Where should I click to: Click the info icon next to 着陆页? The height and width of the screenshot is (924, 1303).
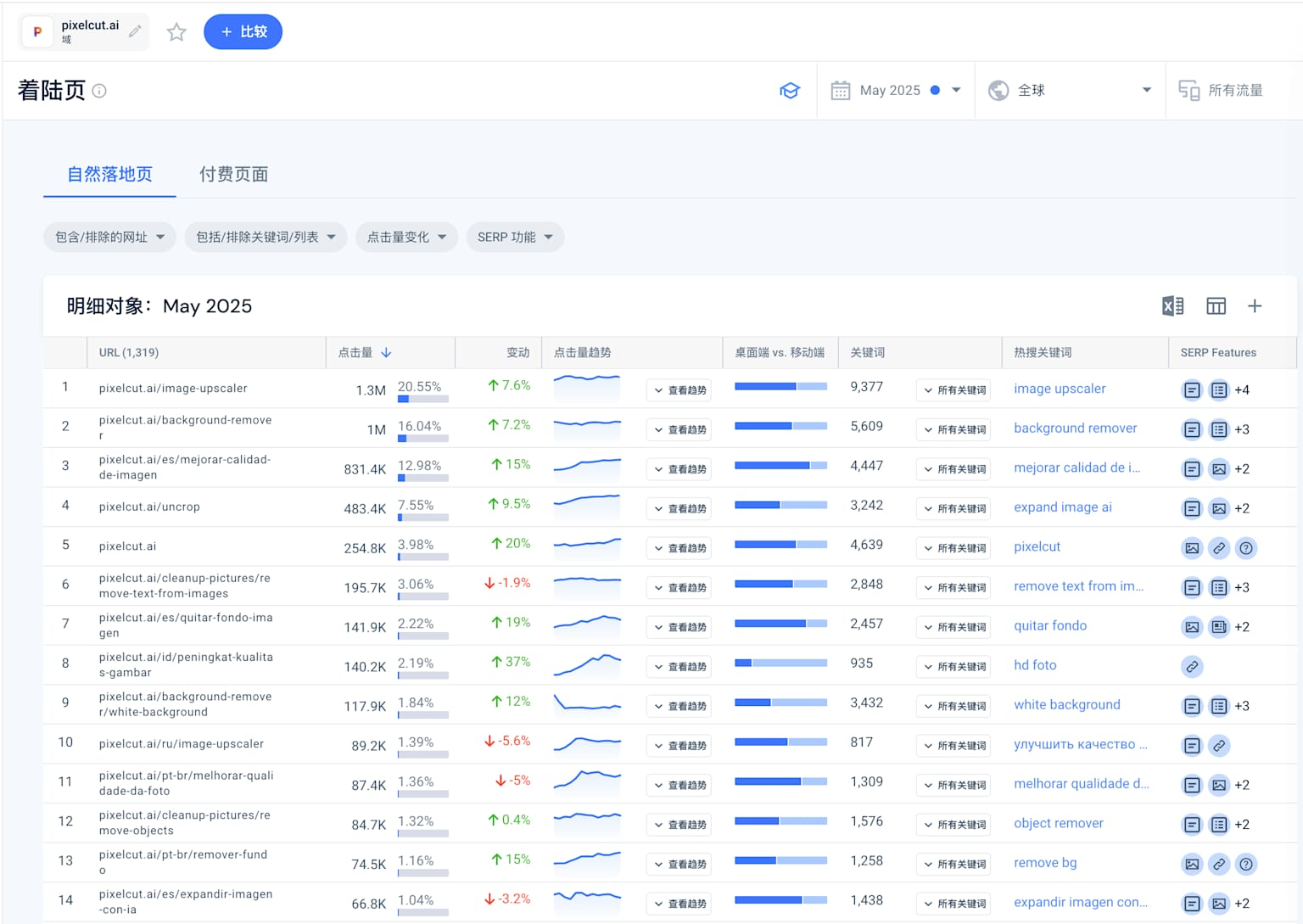[x=99, y=91]
